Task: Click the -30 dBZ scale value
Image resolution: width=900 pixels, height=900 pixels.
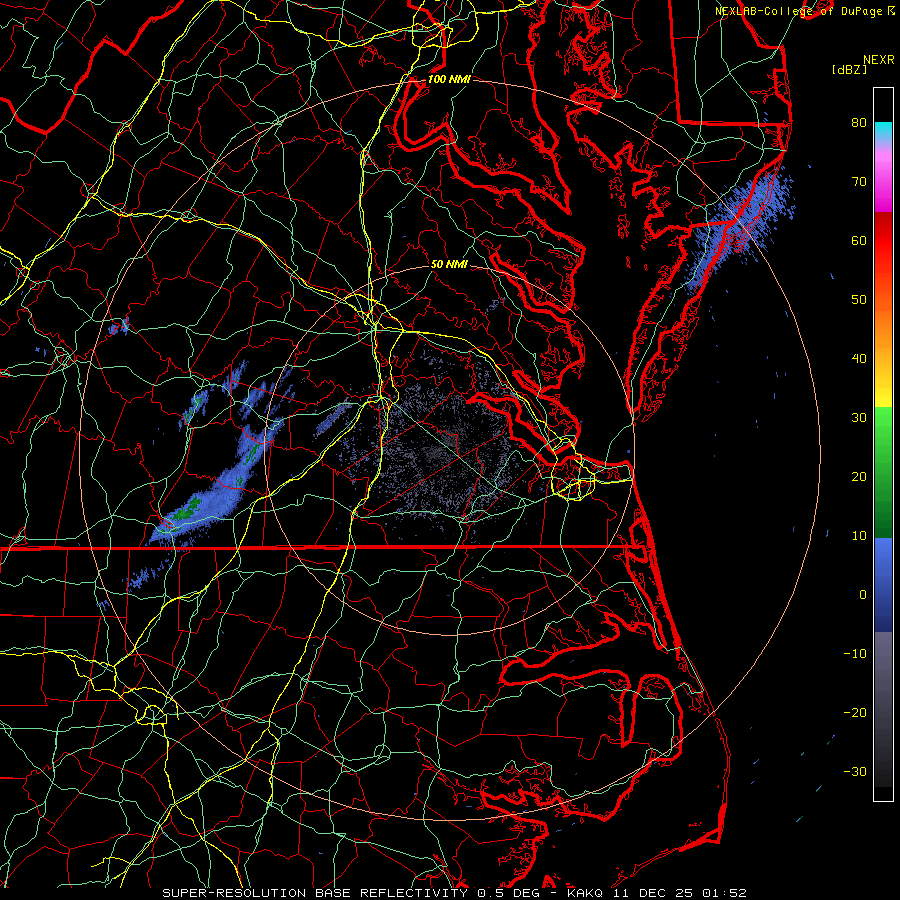Action: point(855,772)
